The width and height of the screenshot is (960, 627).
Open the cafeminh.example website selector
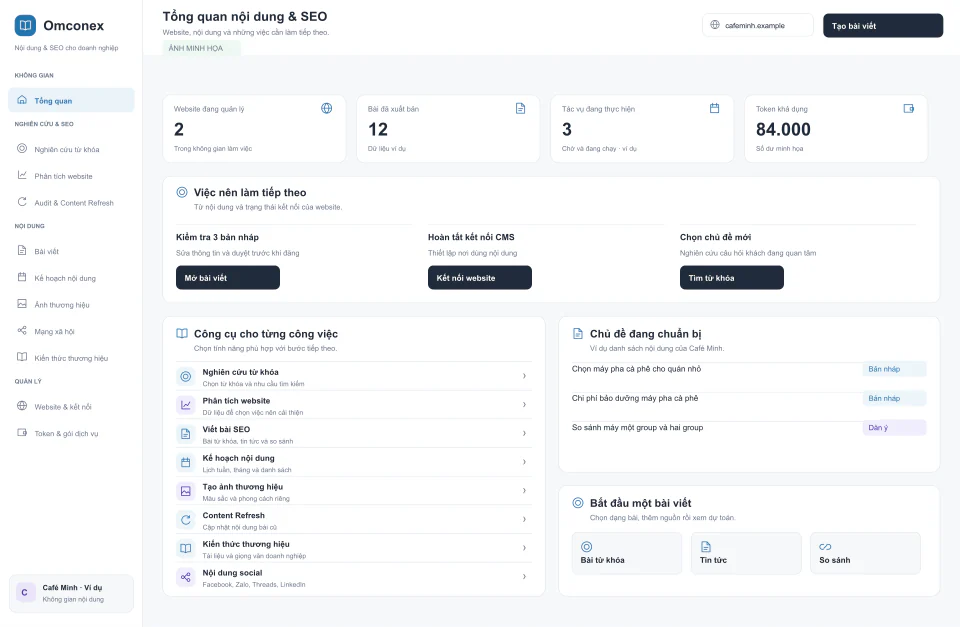(x=757, y=25)
